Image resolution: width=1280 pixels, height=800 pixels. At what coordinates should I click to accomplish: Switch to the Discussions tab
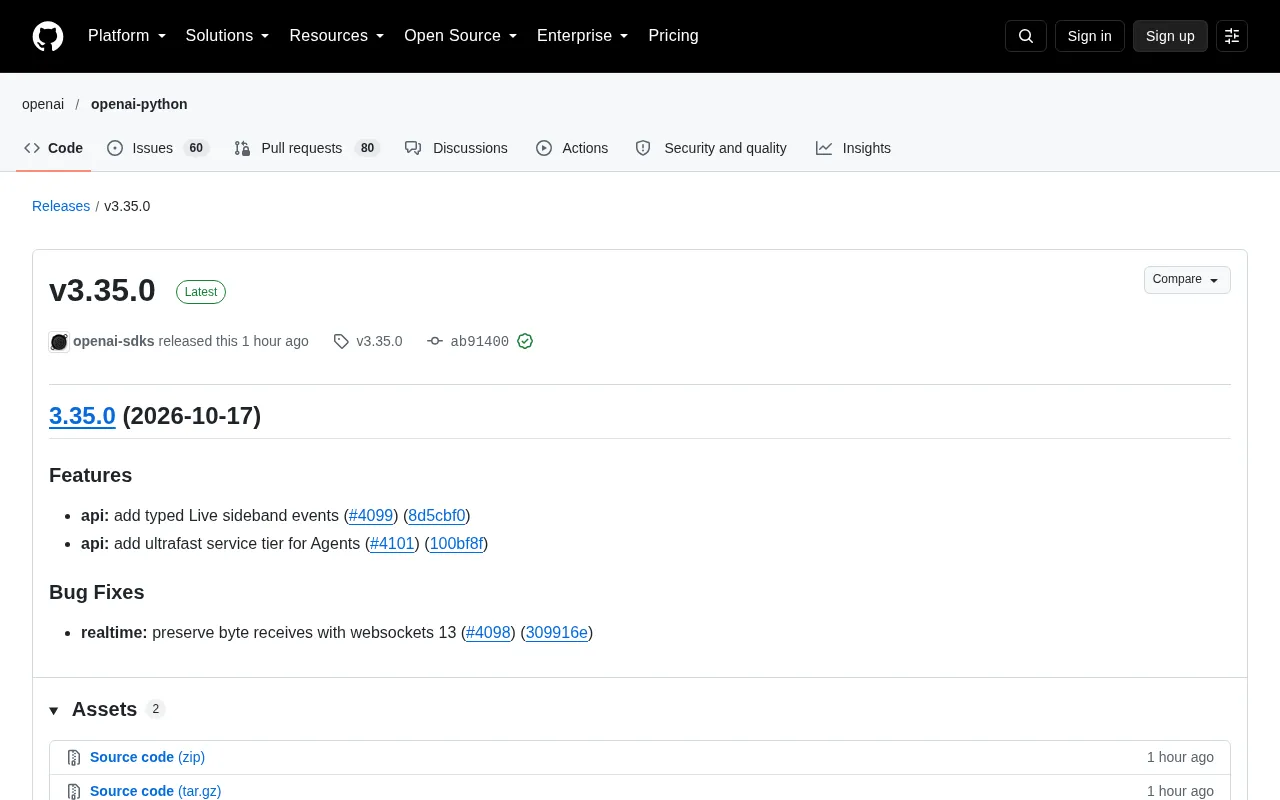click(456, 148)
